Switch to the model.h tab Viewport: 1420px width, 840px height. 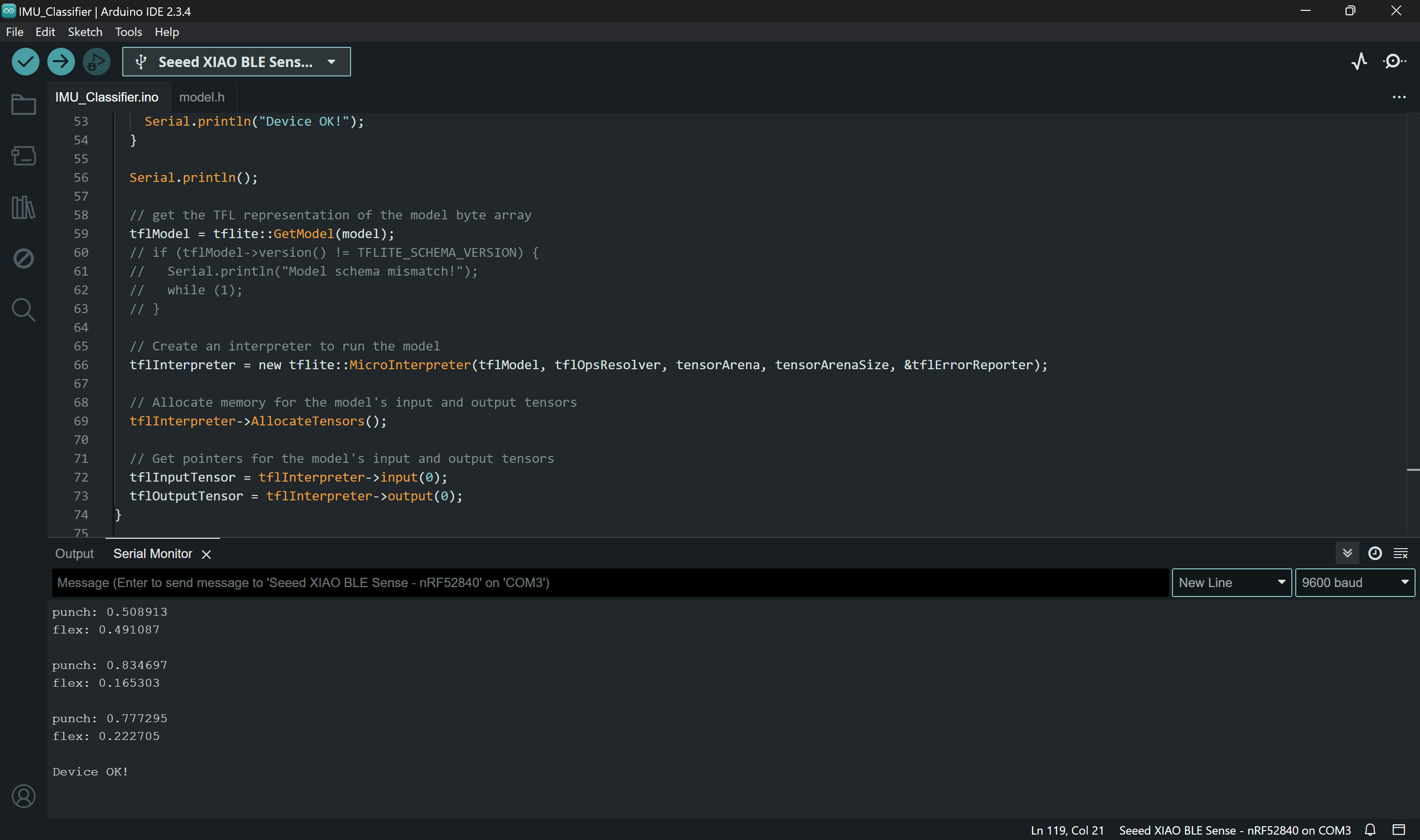click(x=202, y=97)
